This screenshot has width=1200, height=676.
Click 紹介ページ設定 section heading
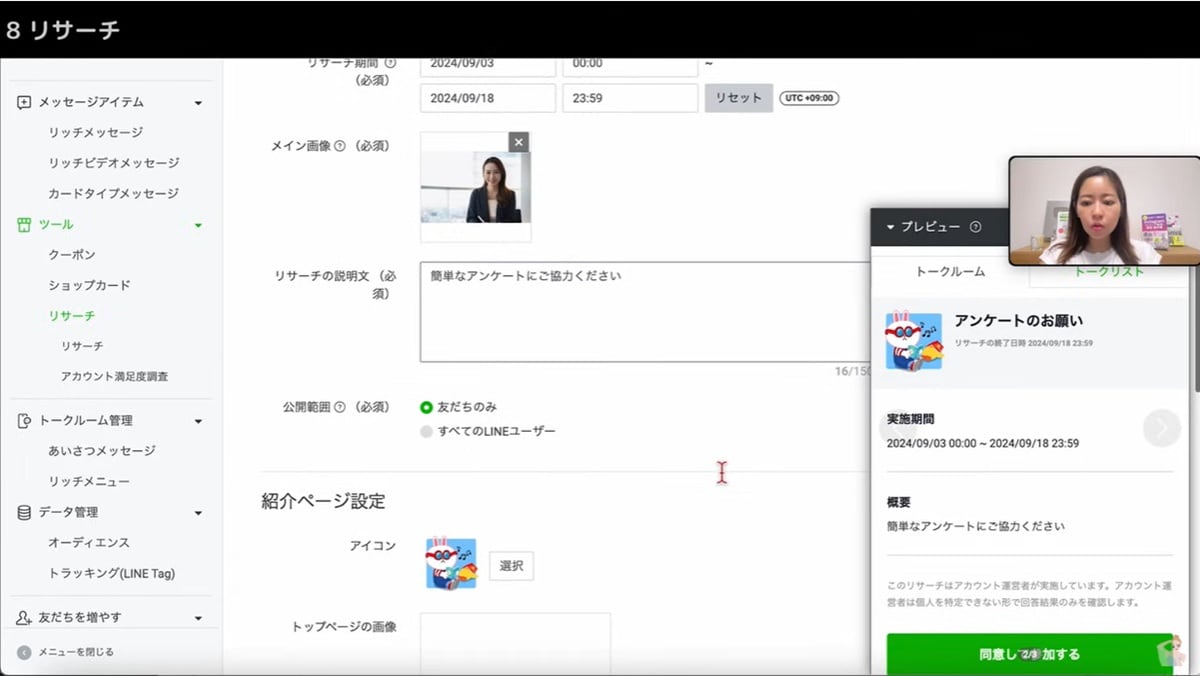(323, 501)
